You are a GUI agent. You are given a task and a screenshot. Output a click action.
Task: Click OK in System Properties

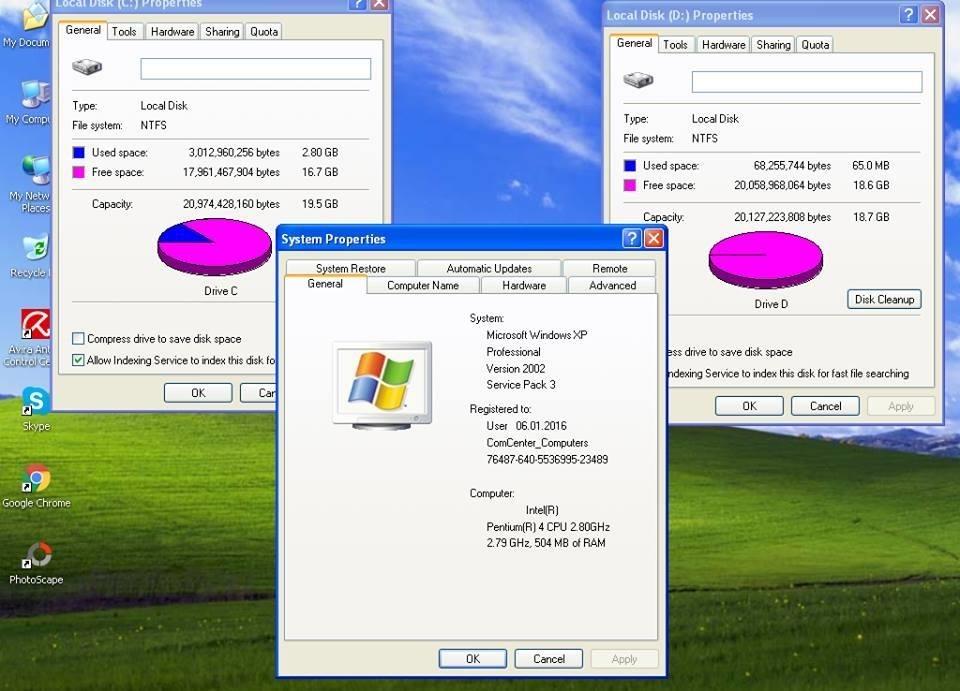click(x=473, y=659)
